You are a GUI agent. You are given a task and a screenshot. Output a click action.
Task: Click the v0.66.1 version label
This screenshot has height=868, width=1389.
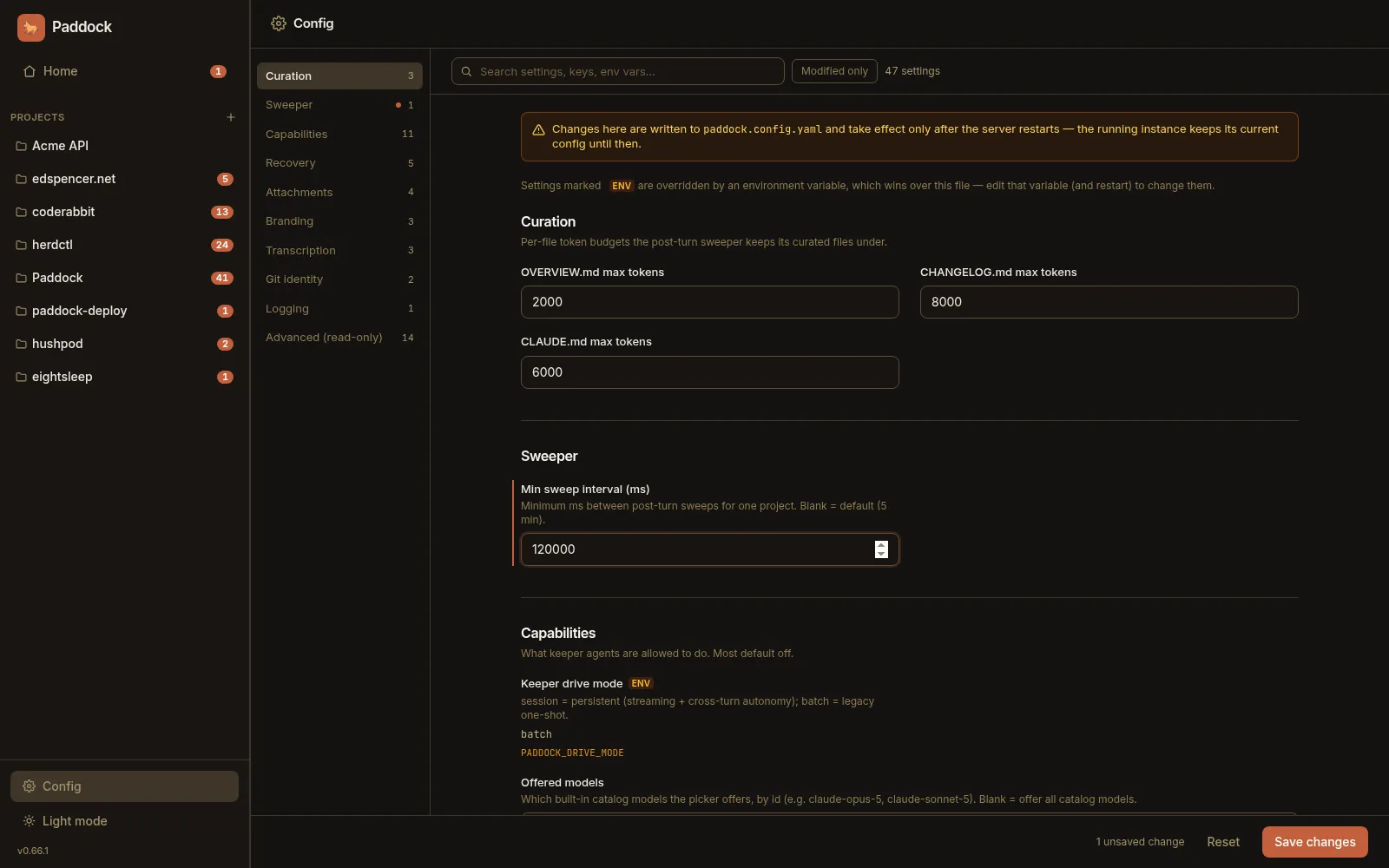tap(33, 851)
